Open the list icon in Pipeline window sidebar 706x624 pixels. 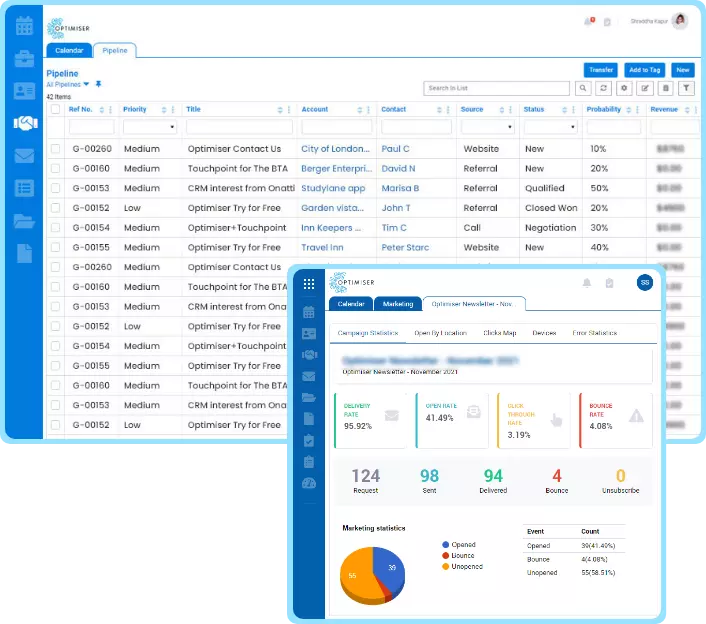pyautogui.click(x=24, y=188)
